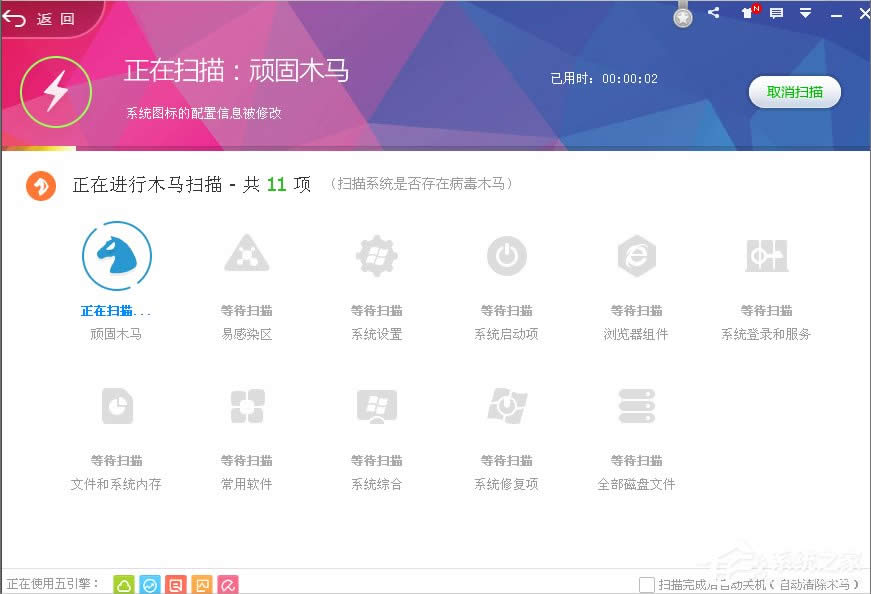Click the 系统修复项 scan icon
The width and height of the screenshot is (871, 594).
tap(506, 405)
